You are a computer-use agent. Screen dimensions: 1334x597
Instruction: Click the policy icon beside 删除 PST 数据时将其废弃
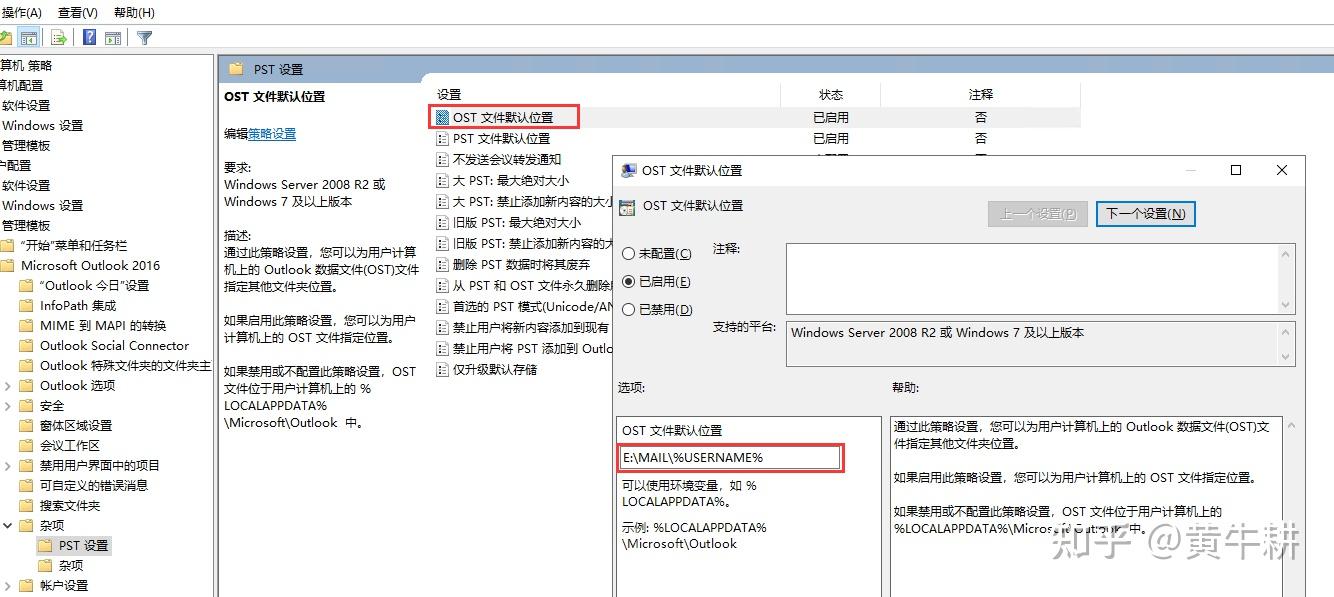[x=442, y=265]
